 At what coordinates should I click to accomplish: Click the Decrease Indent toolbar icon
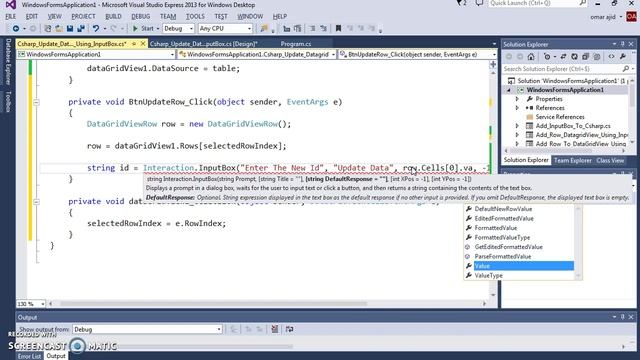coord(312,29)
